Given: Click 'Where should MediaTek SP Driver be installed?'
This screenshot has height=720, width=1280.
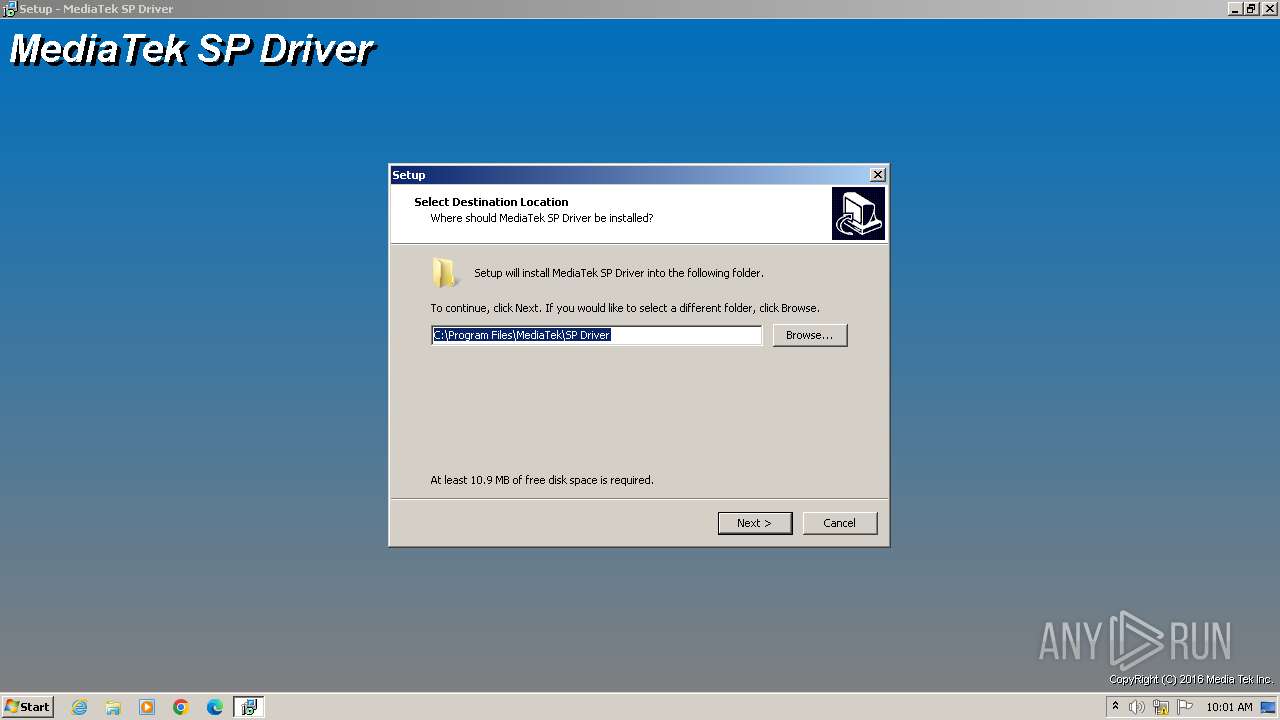Looking at the screenshot, I should coord(542,218).
